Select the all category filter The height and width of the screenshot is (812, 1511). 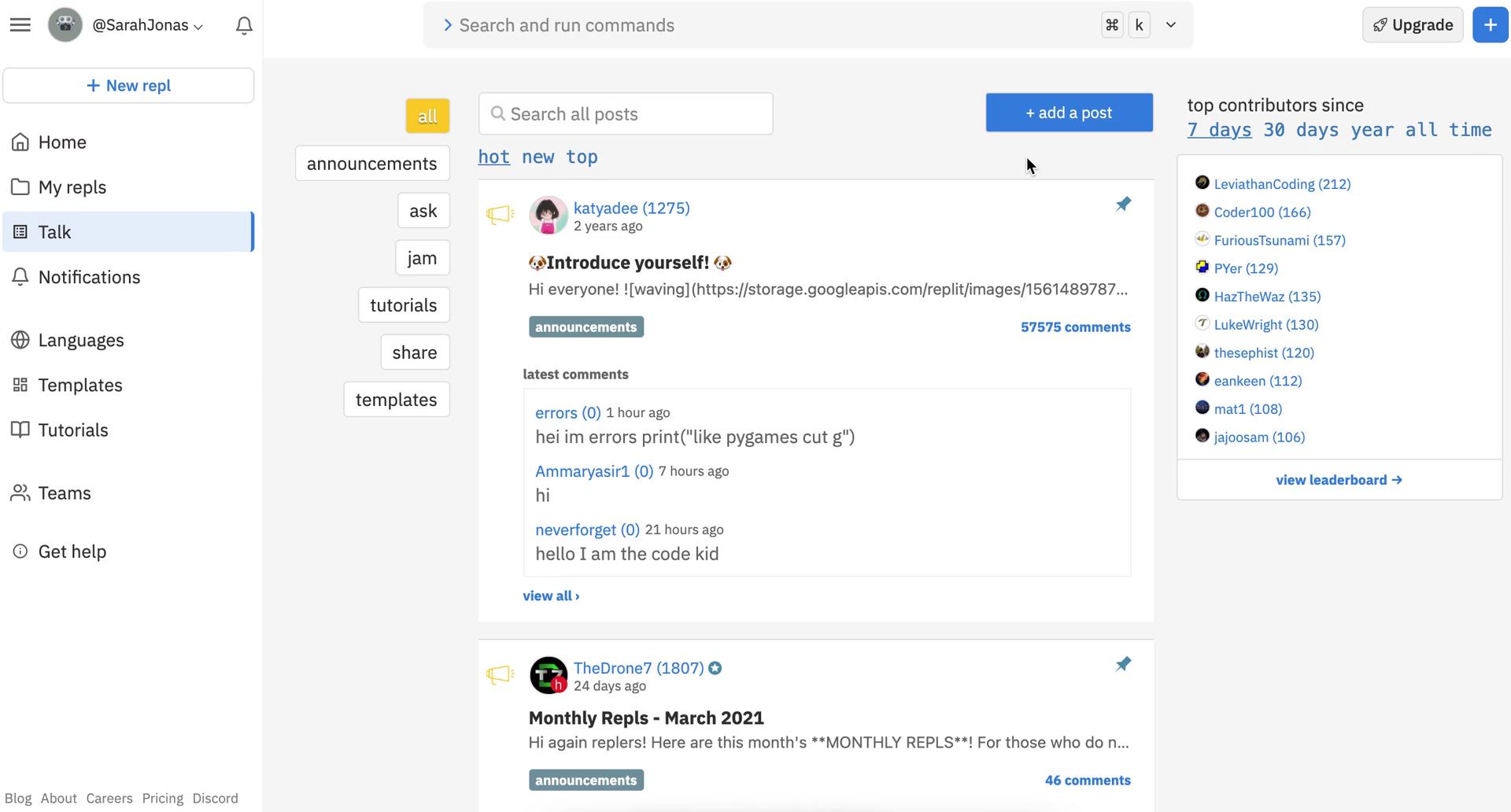pyautogui.click(x=427, y=116)
